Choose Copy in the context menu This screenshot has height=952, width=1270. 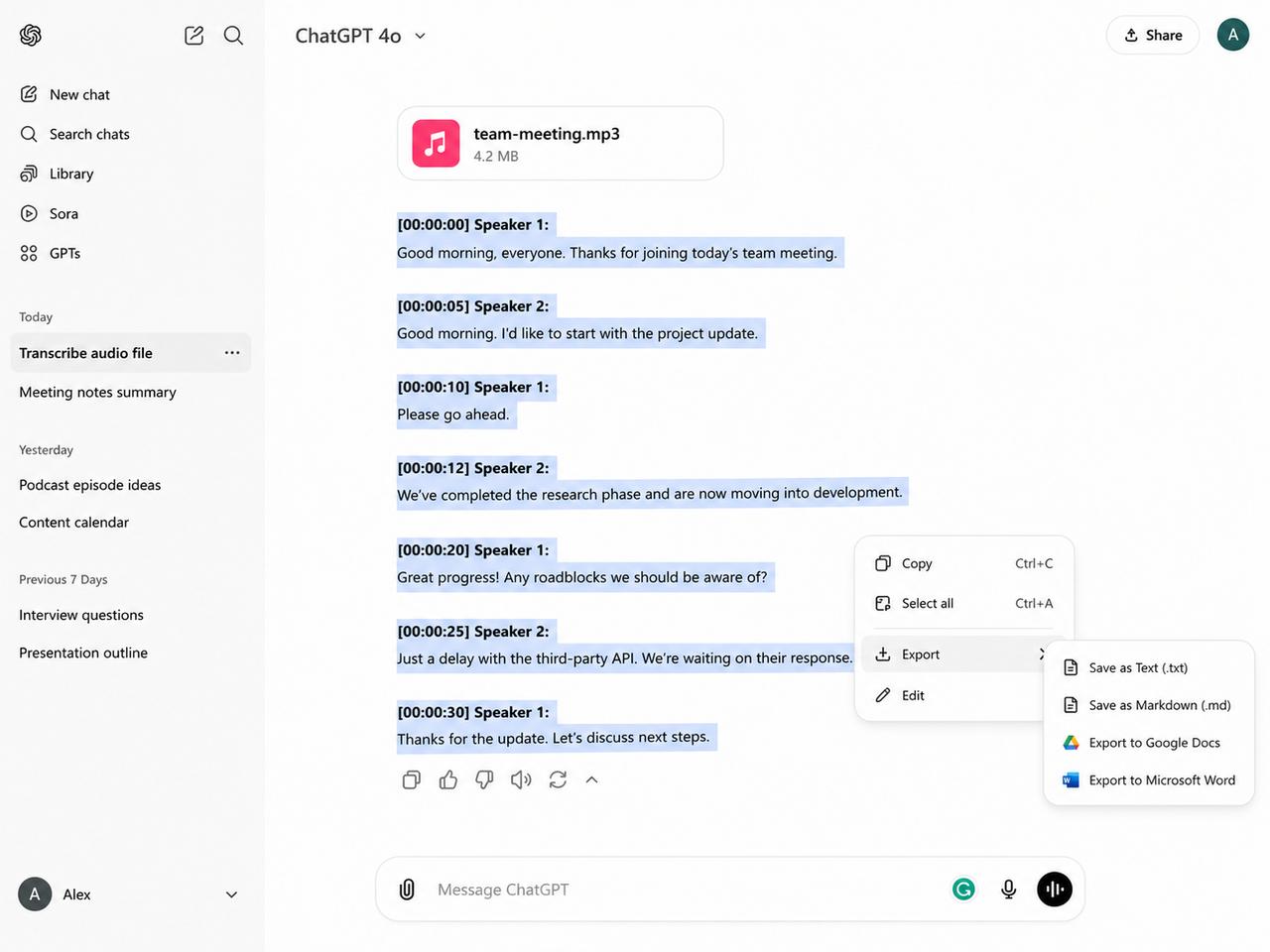[x=963, y=563]
